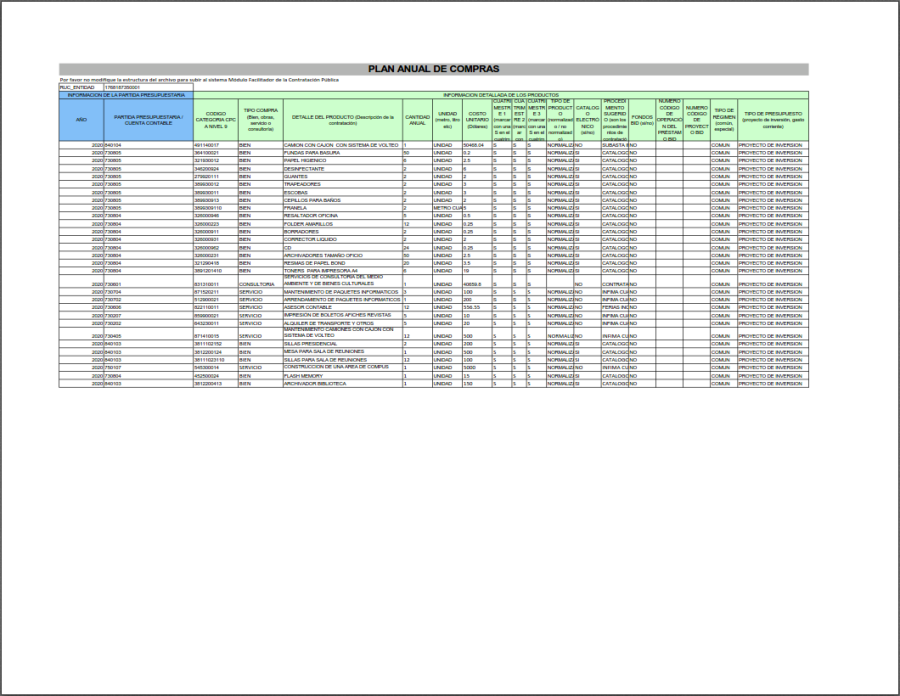
Task: Click 'ALQUILER DE TRANSPORTE Y OTROS' cell
Action: tap(343, 323)
